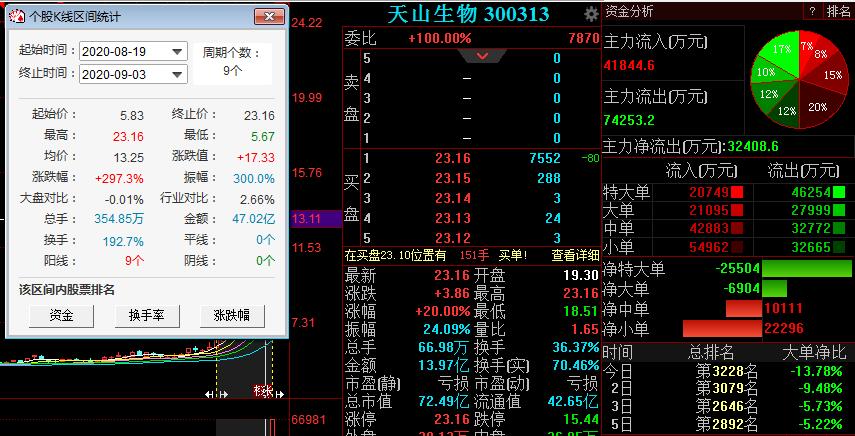Expand the 终止时间 date dropdown arrow
This screenshot has height=436, width=855.
(177, 75)
